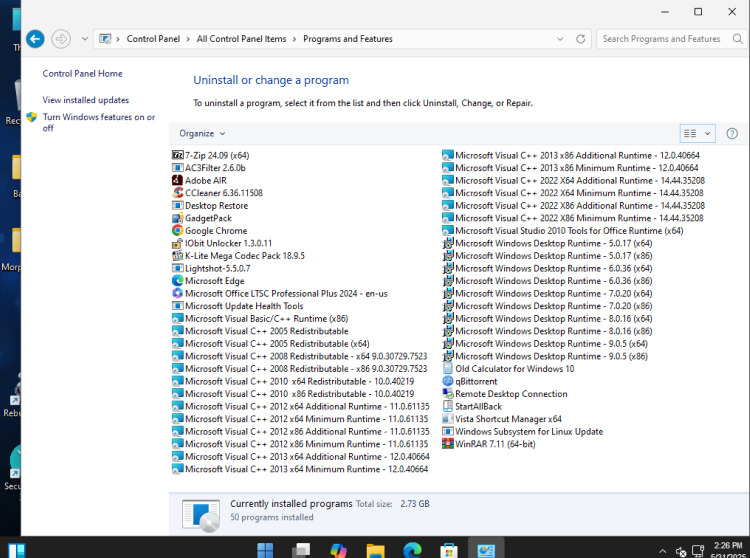Open Copilot from the taskbar
The height and width of the screenshot is (558, 750).
(x=339, y=550)
